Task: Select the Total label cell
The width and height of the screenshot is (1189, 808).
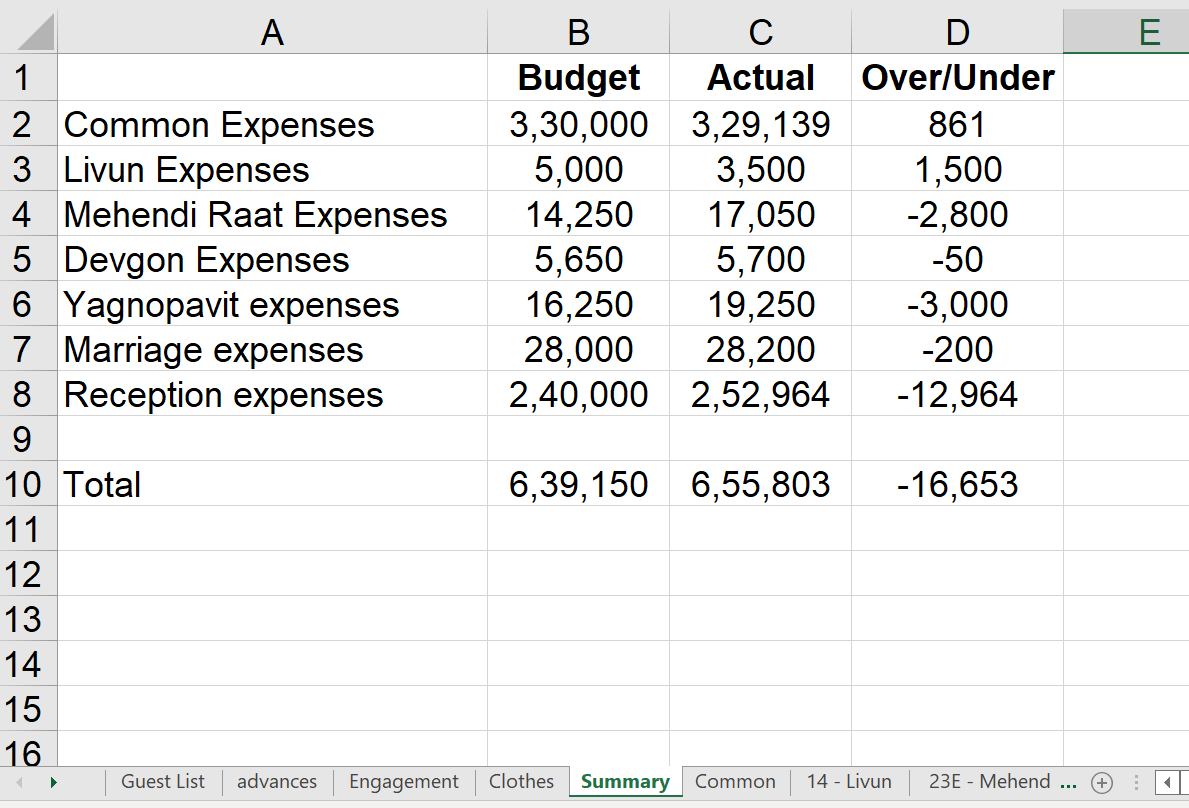Action: click(x=272, y=484)
